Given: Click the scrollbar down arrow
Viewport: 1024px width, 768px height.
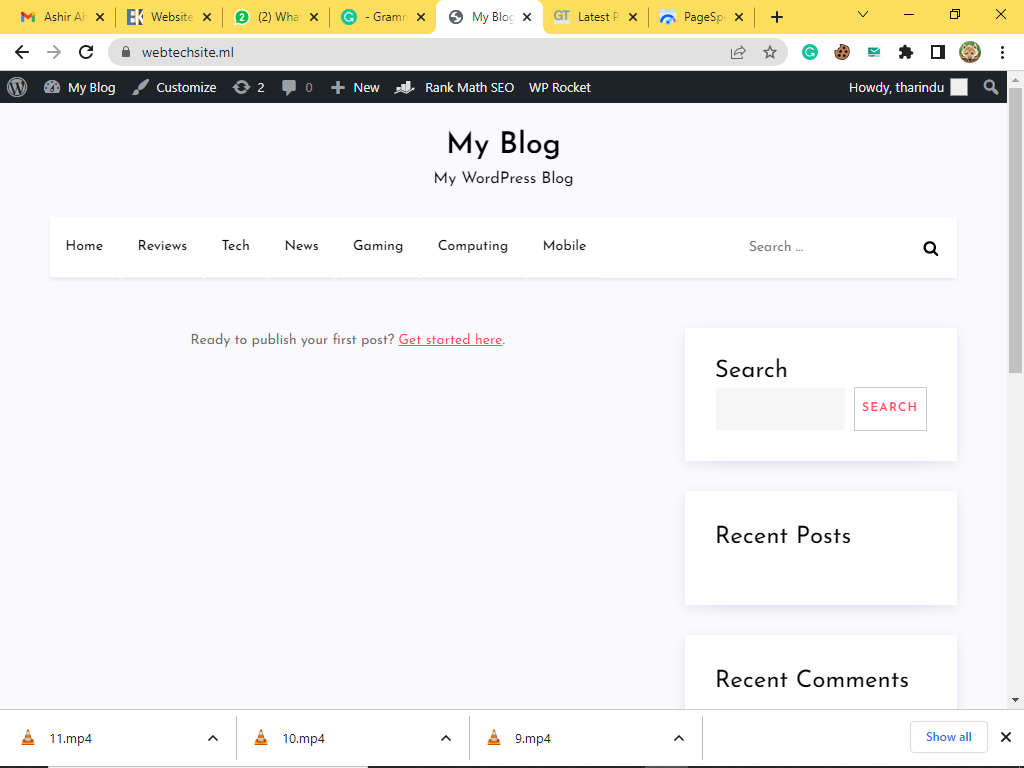Looking at the screenshot, I should (1015, 700).
